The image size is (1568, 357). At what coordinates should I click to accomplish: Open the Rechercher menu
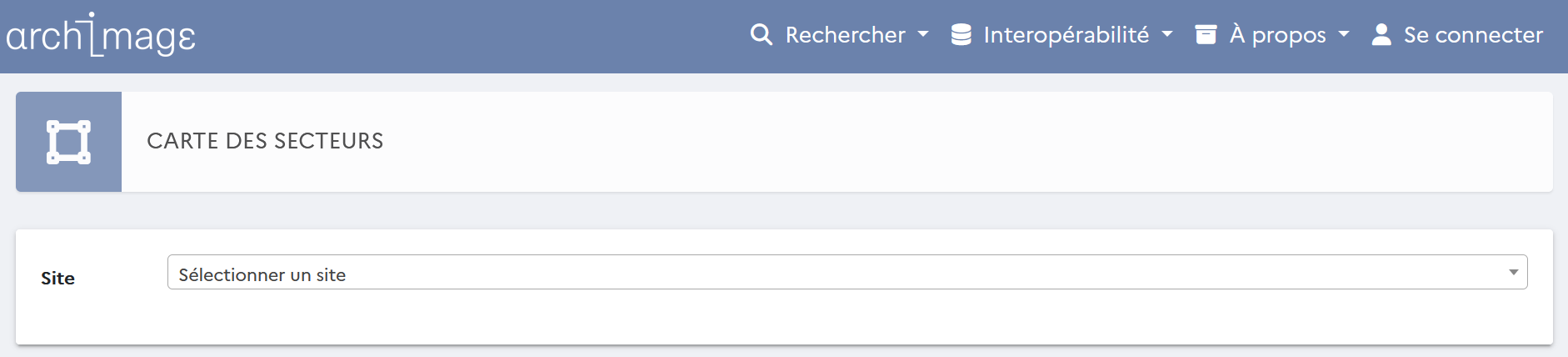click(845, 35)
